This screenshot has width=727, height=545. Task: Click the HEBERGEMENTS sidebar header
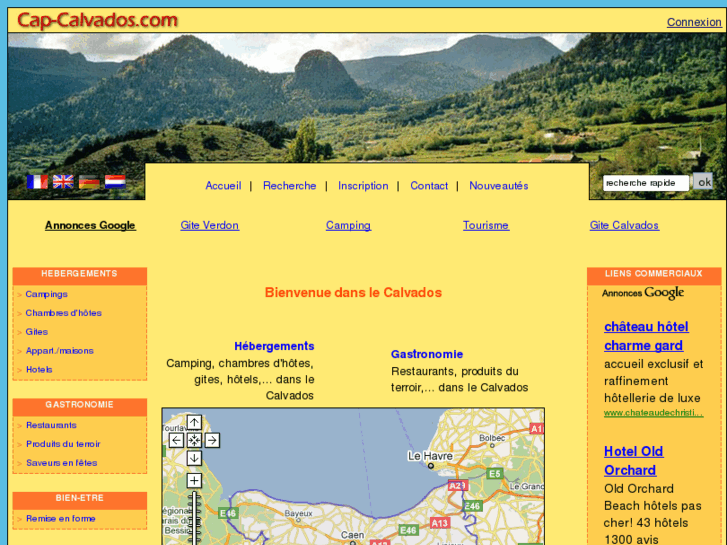tap(79, 274)
